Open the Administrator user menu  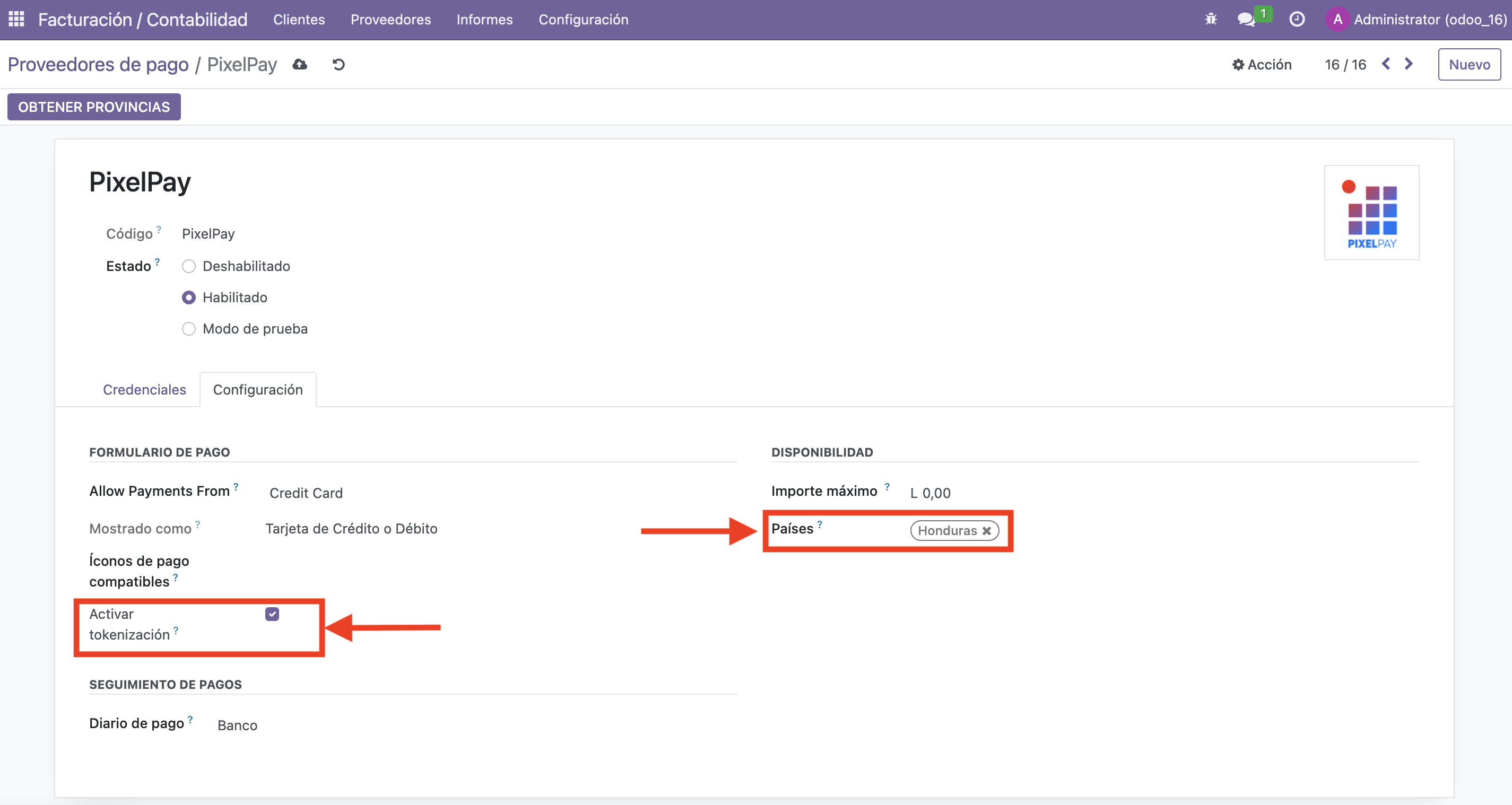[x=1417, y=20]
